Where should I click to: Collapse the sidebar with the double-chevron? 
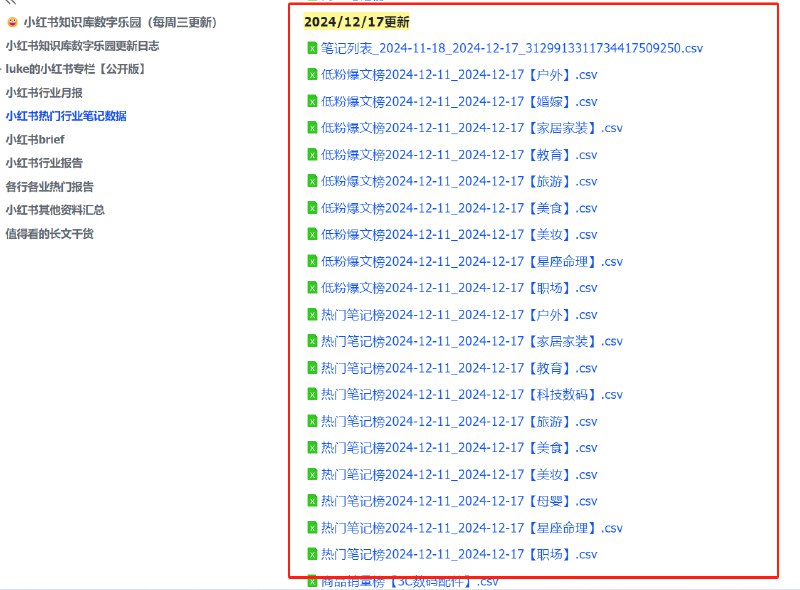(x=11, y=2)
